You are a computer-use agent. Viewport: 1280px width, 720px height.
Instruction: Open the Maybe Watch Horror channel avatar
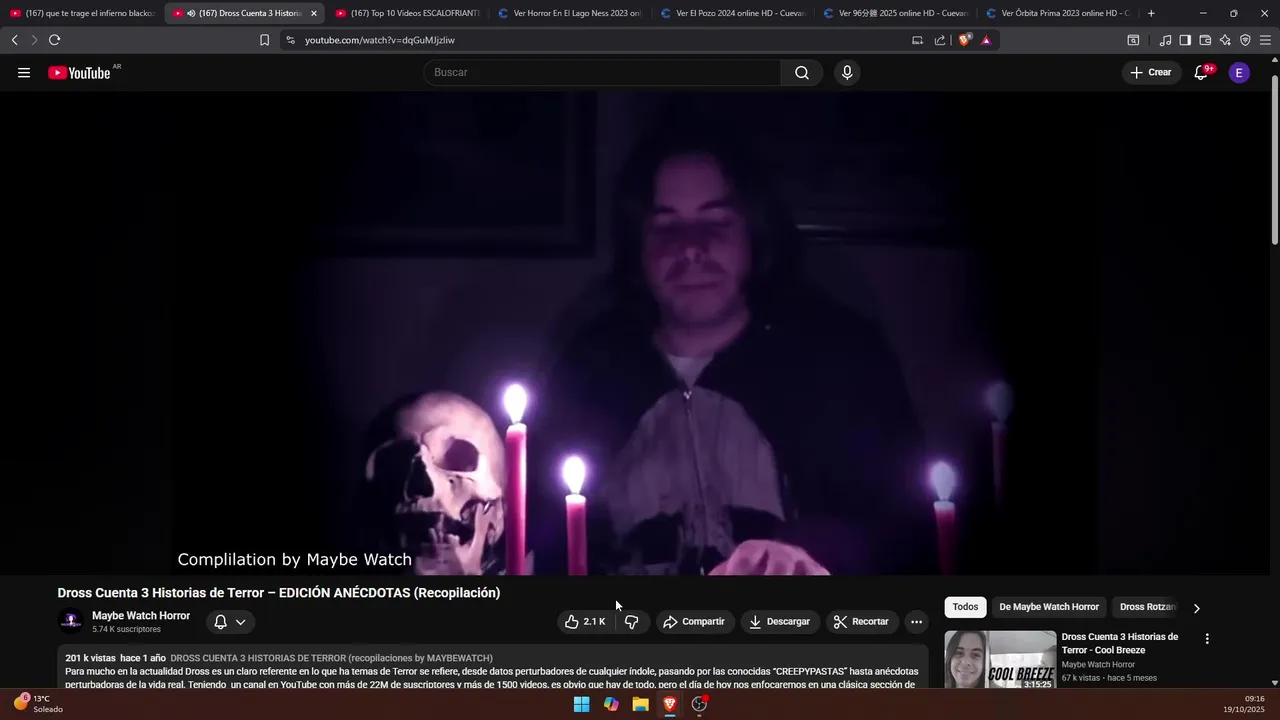click(x=71, y=621)
